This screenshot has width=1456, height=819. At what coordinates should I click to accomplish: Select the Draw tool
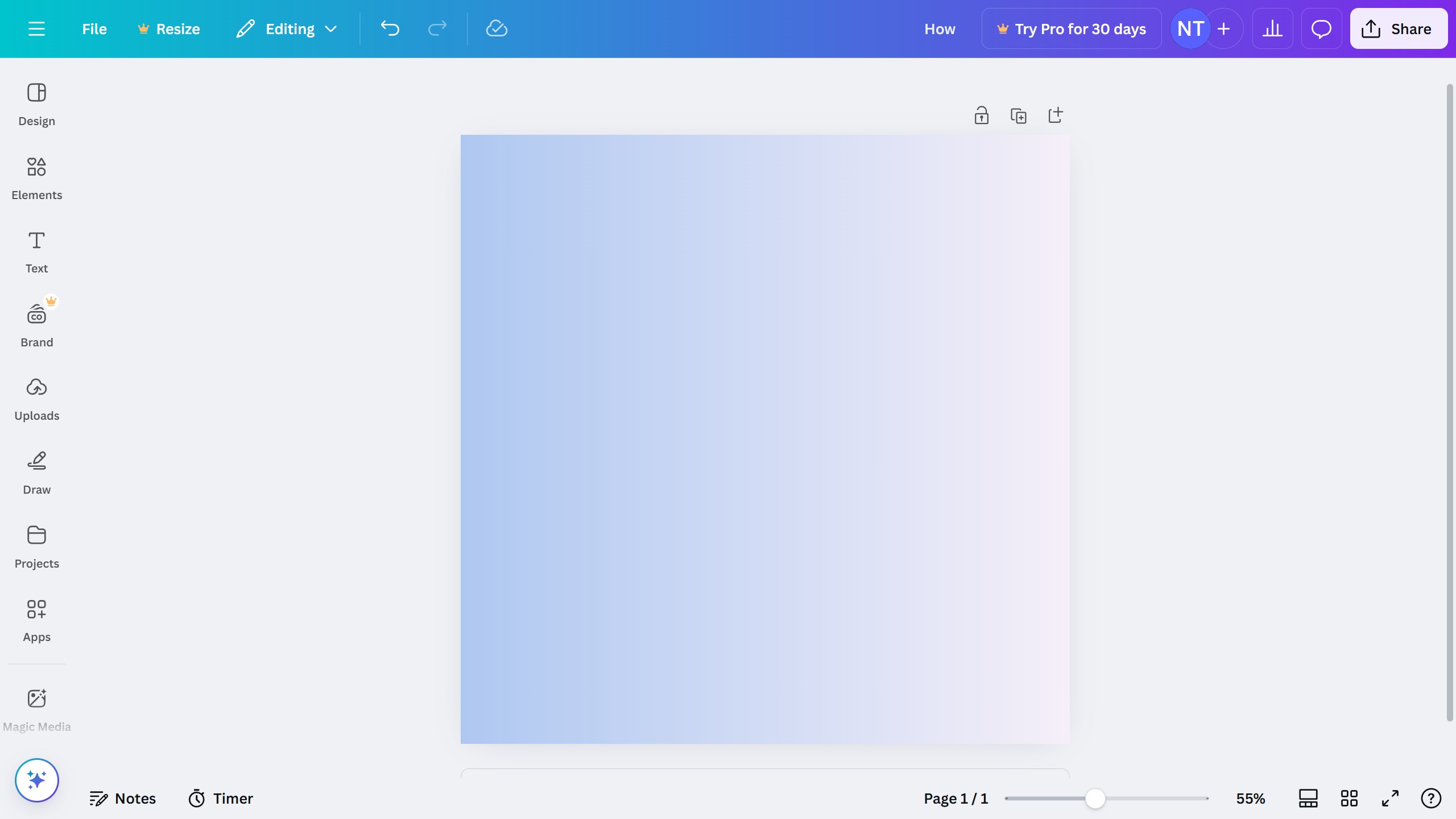tap(36, 472)
